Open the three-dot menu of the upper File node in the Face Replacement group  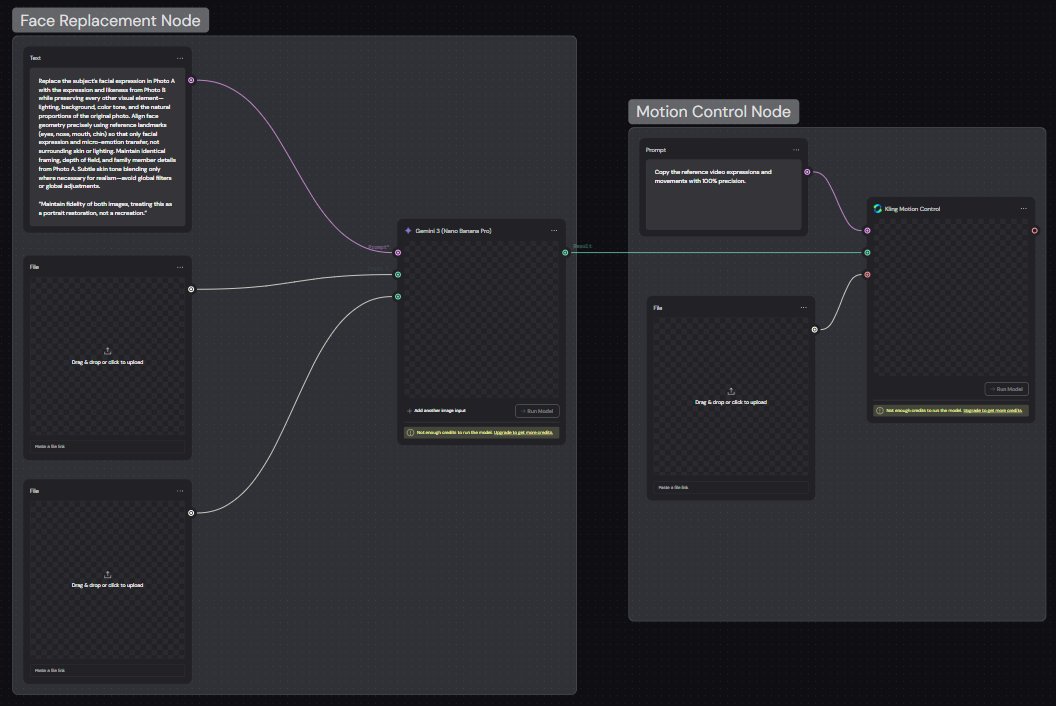coord(180,267)
